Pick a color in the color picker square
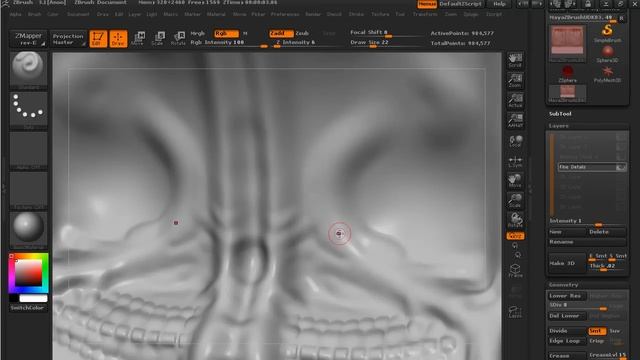The width and height of the screenshot is (640, 360). 28,273
